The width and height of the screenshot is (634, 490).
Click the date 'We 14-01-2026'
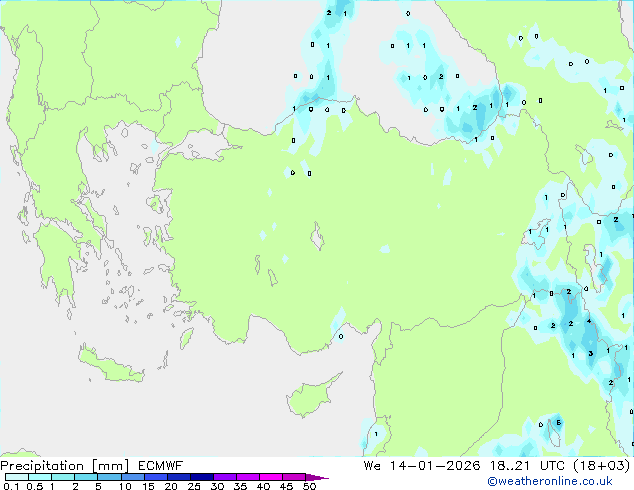click(x=422, y=466)
